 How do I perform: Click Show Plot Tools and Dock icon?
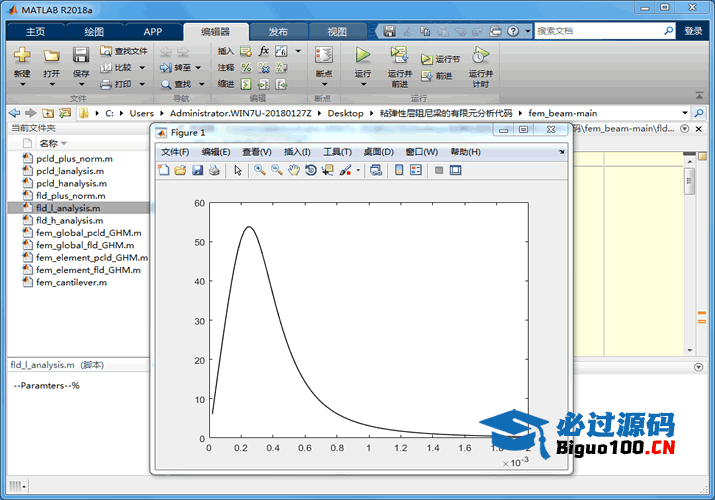[456, 170]
